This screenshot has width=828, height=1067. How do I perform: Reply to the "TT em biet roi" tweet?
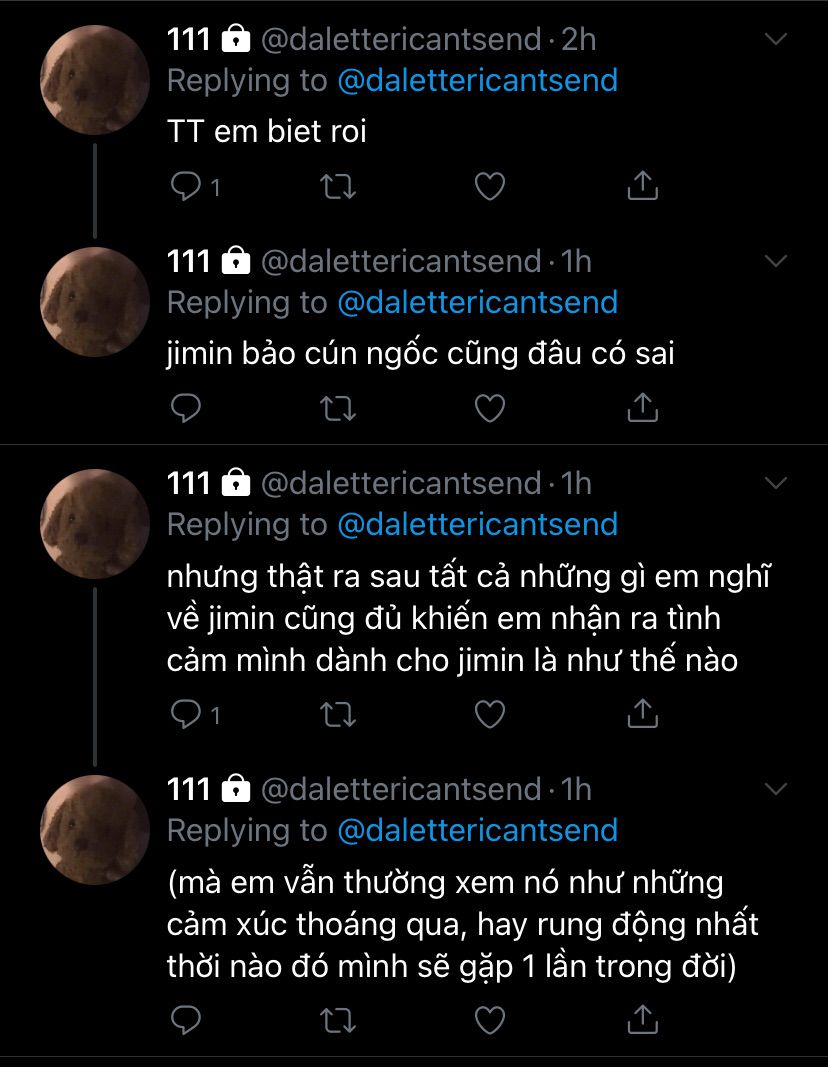(x=187, y=186)
